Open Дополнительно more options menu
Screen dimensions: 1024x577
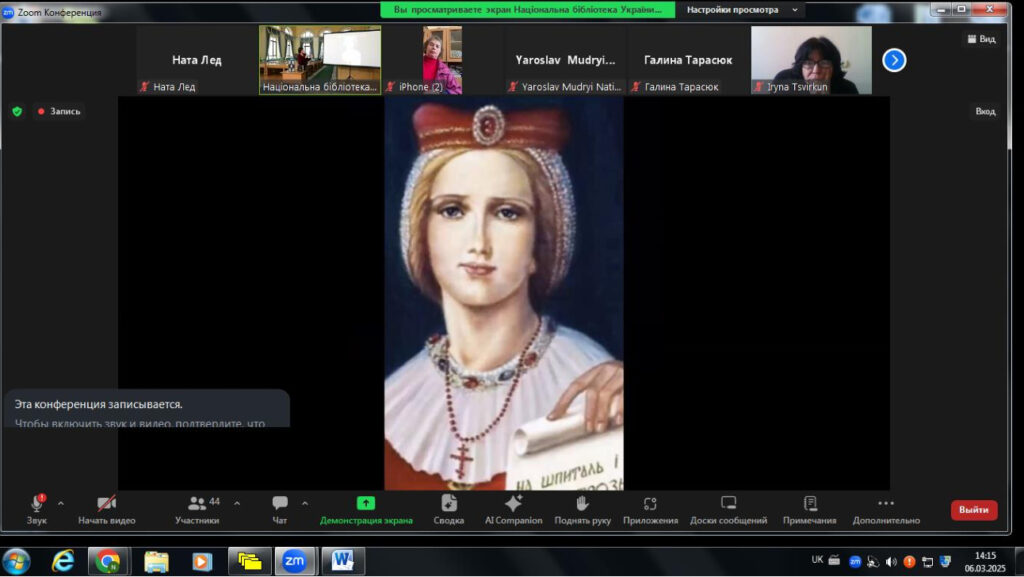click(x=886, y=509)
